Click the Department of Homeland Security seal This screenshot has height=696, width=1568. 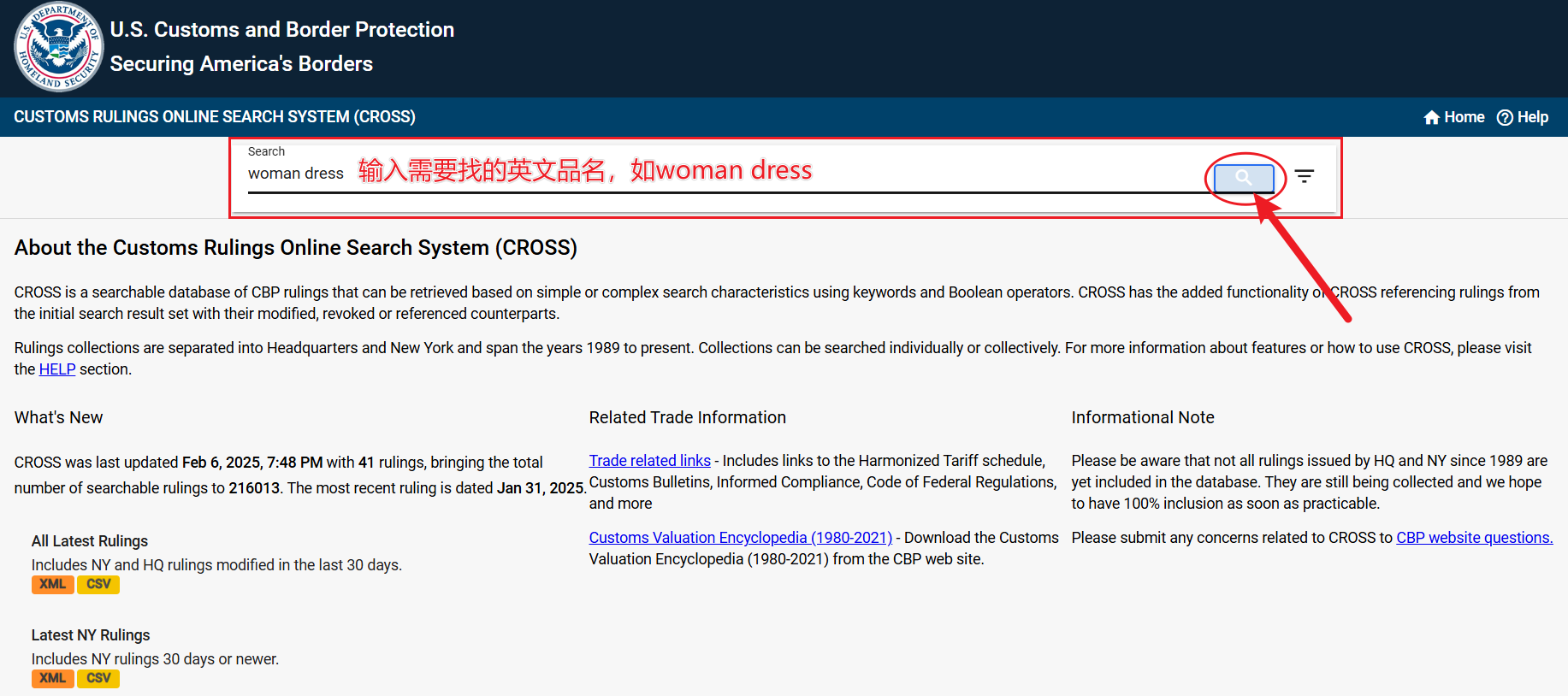point(58,47)
